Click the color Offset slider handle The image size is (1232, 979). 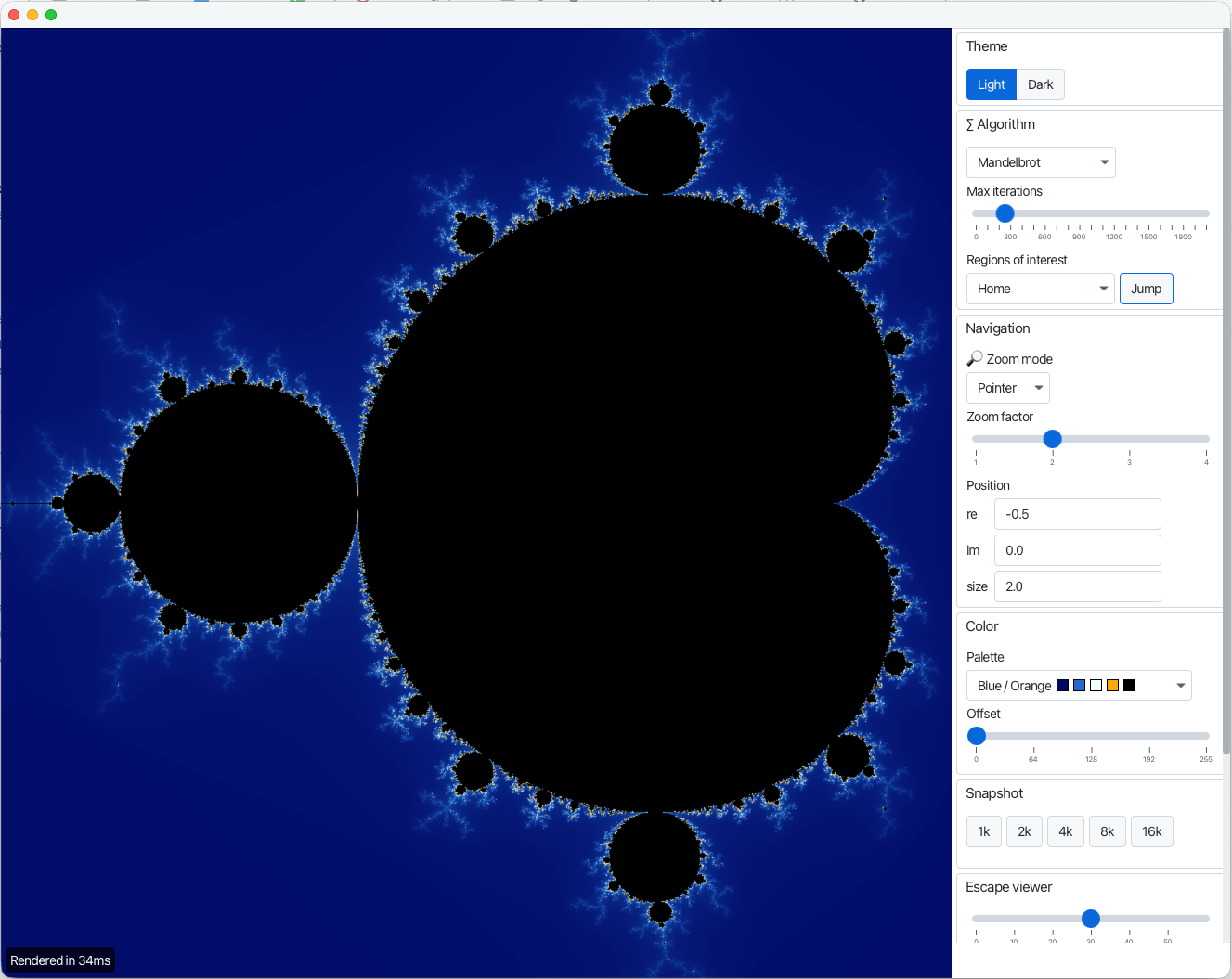tap(977, 736)
